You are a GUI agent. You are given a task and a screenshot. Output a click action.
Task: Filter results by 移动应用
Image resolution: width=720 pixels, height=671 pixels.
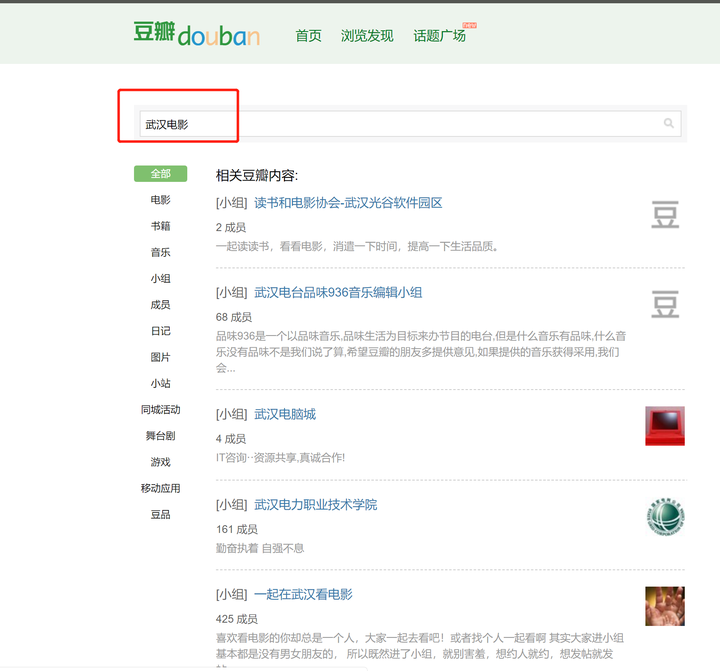[160, 488]
